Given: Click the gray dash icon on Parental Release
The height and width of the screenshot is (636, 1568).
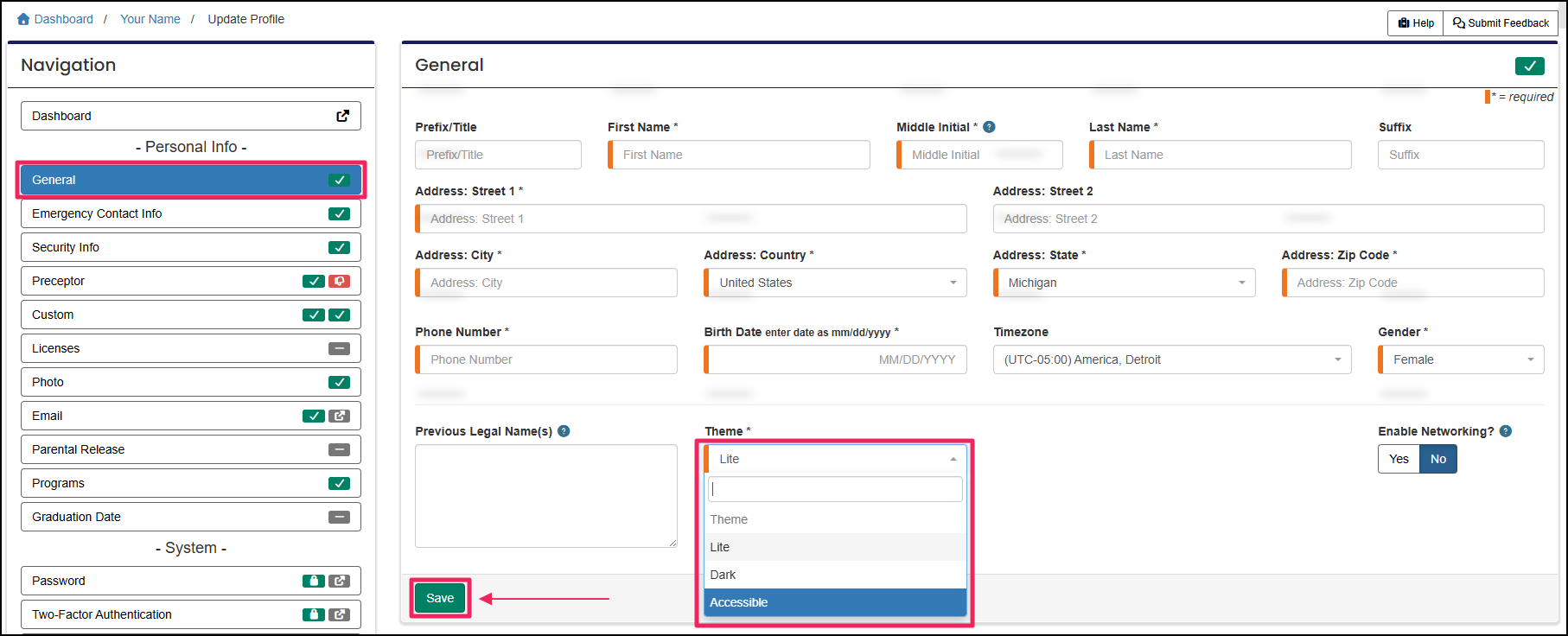Looking at the screenshot, I should coord(339,449).
